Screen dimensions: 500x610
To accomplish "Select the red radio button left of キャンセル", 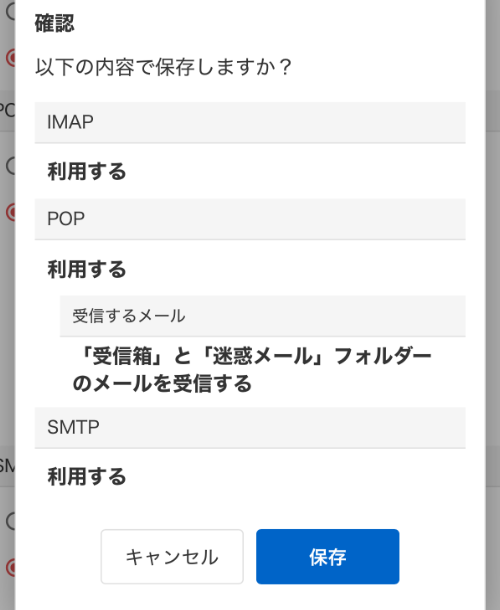I will click(x=11, y=568).
